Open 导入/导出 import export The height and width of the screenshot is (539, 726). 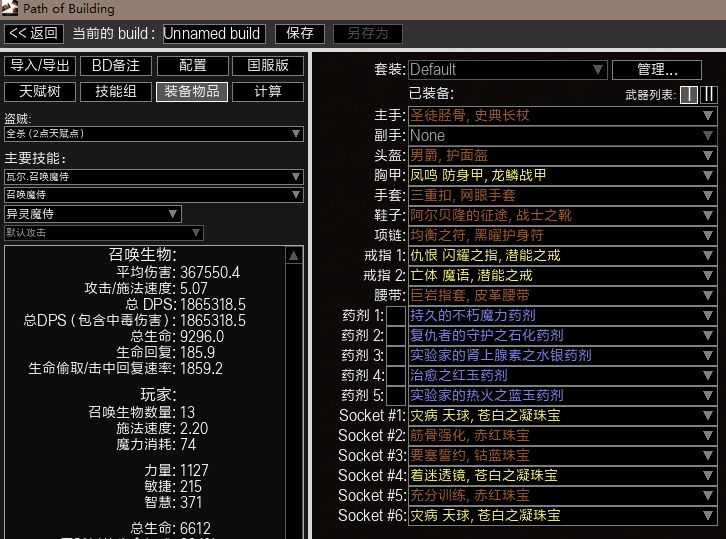(40, 66)
